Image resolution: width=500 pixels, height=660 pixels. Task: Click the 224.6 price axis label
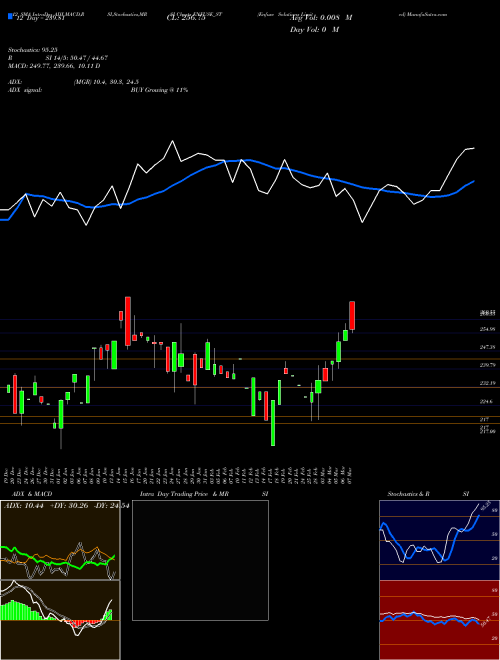pos(486,402)
